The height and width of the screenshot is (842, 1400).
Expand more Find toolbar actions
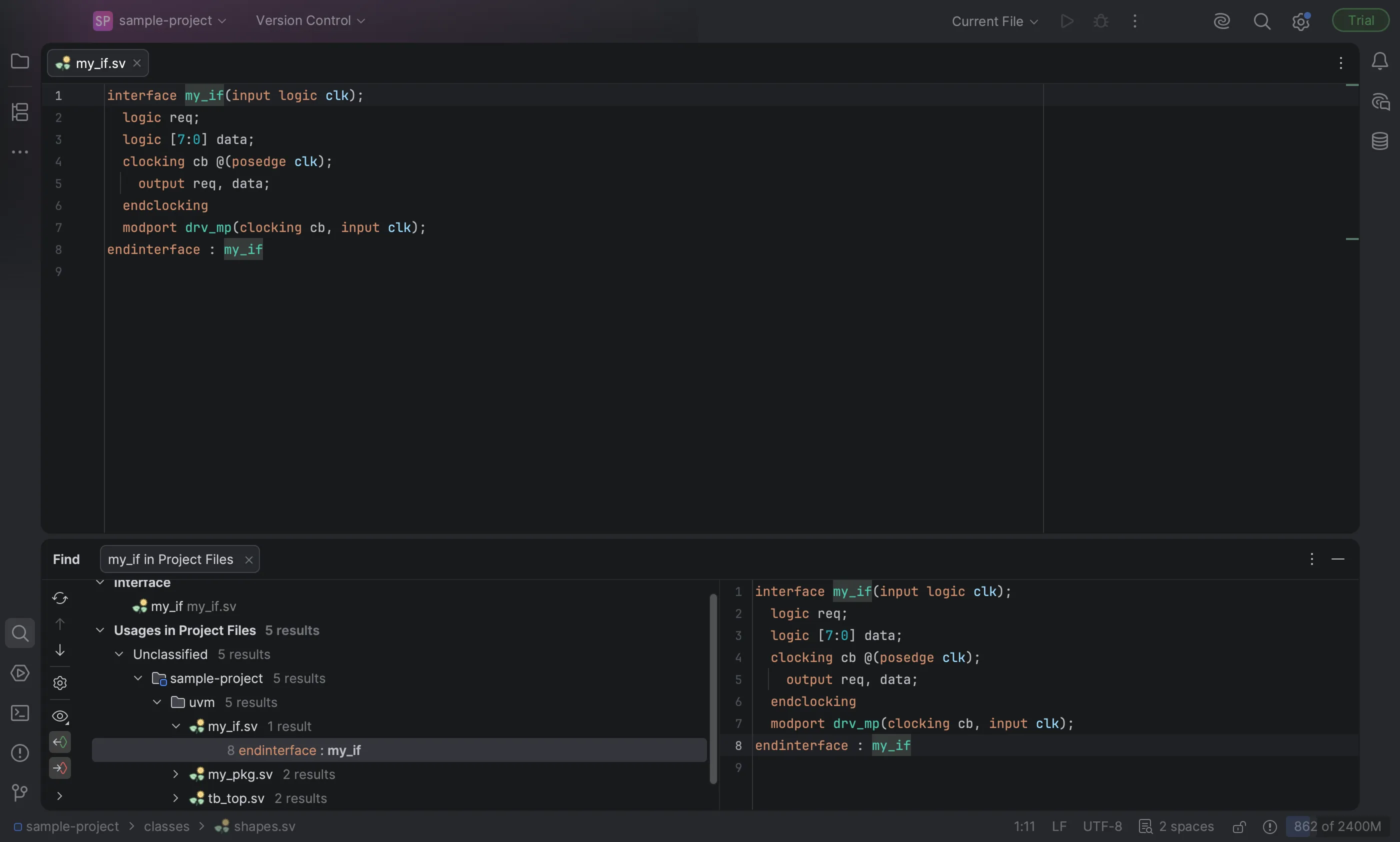click(x=59, y=796)
